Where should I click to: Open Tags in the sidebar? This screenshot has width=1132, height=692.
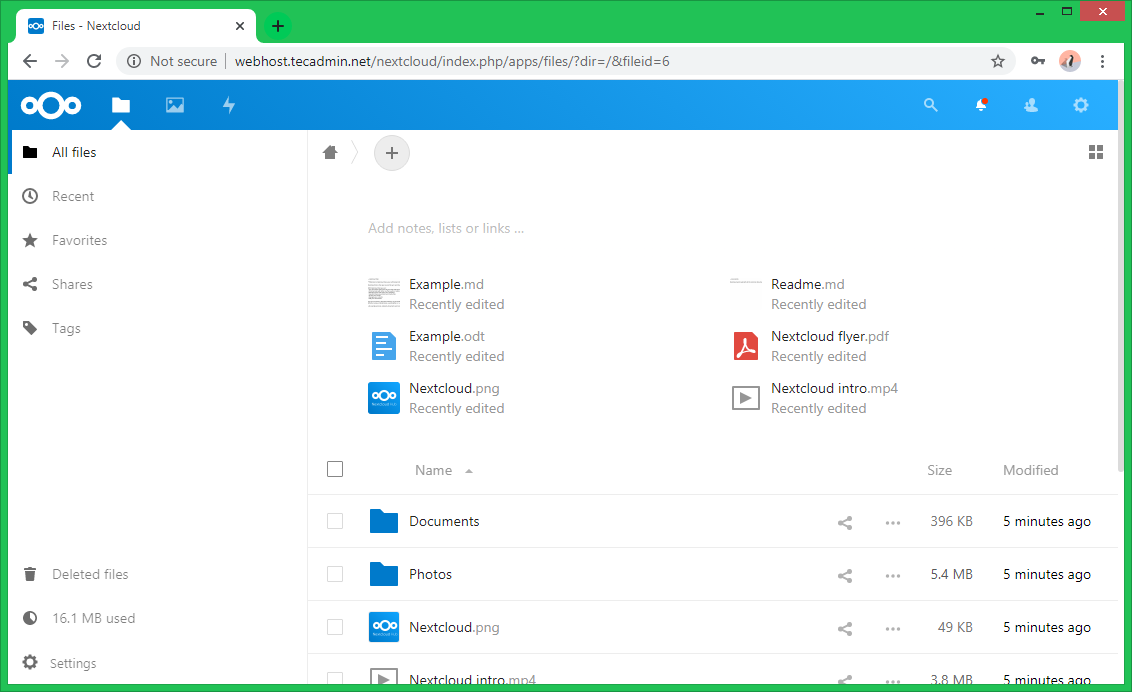tap(159, 328)
